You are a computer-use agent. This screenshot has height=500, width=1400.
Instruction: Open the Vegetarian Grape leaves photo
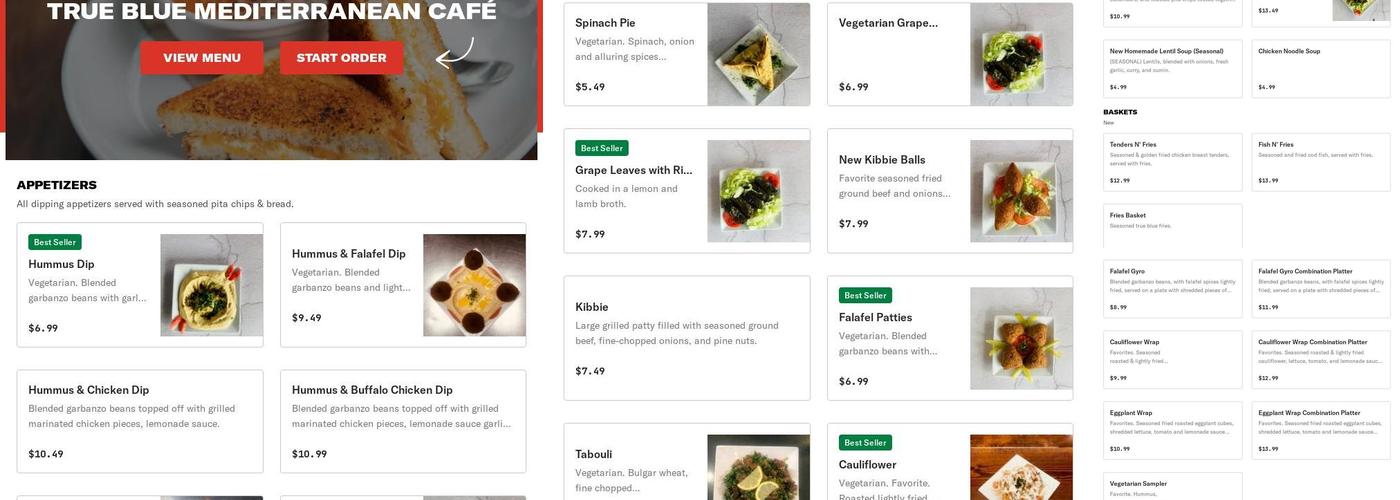click(1021, 54)
